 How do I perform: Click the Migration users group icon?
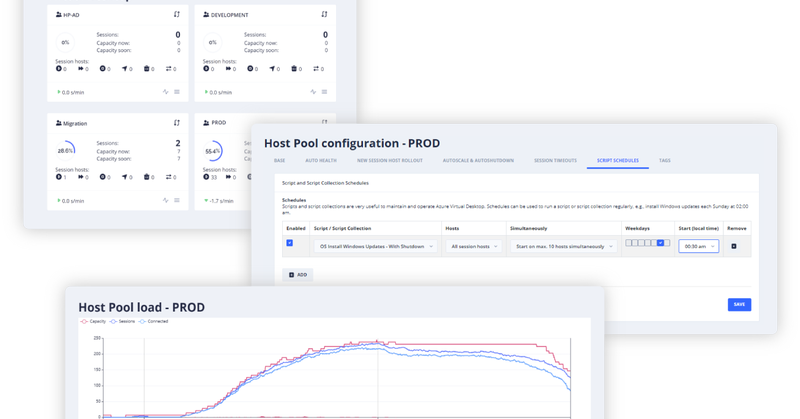coord(58,123)
